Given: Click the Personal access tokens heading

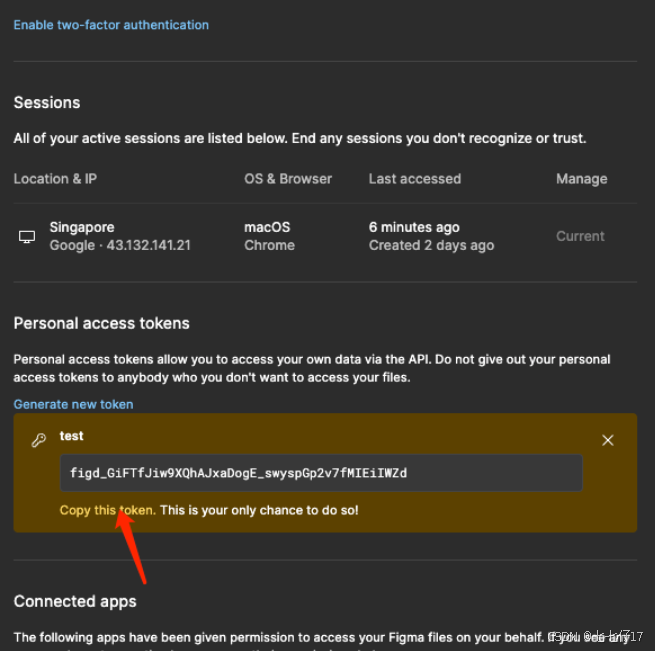Looking at the screenshot, I should click(x=102, y=323).
